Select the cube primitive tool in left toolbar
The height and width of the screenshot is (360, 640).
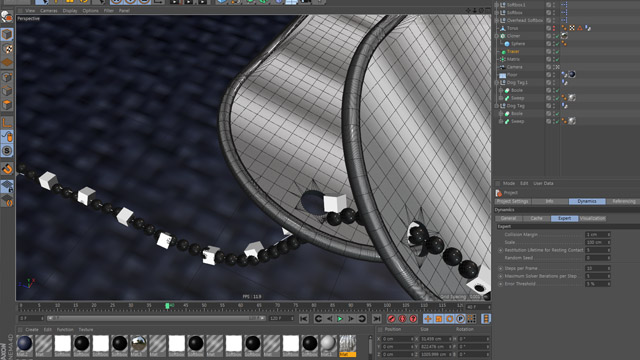click(7, 35)
